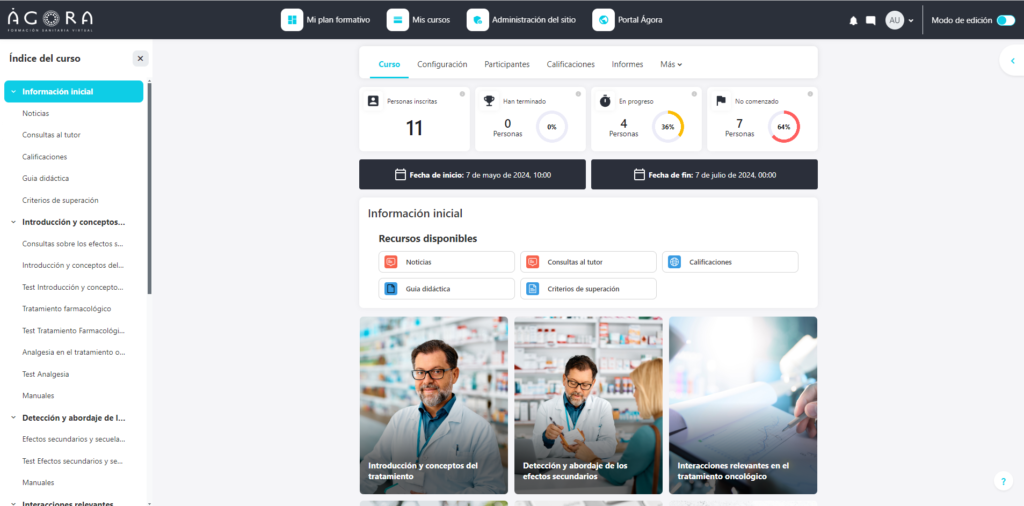Open Detección y abordaje efectos secundarios card
This screenshot has width=1024, height=506.
(x=588, y=405)
